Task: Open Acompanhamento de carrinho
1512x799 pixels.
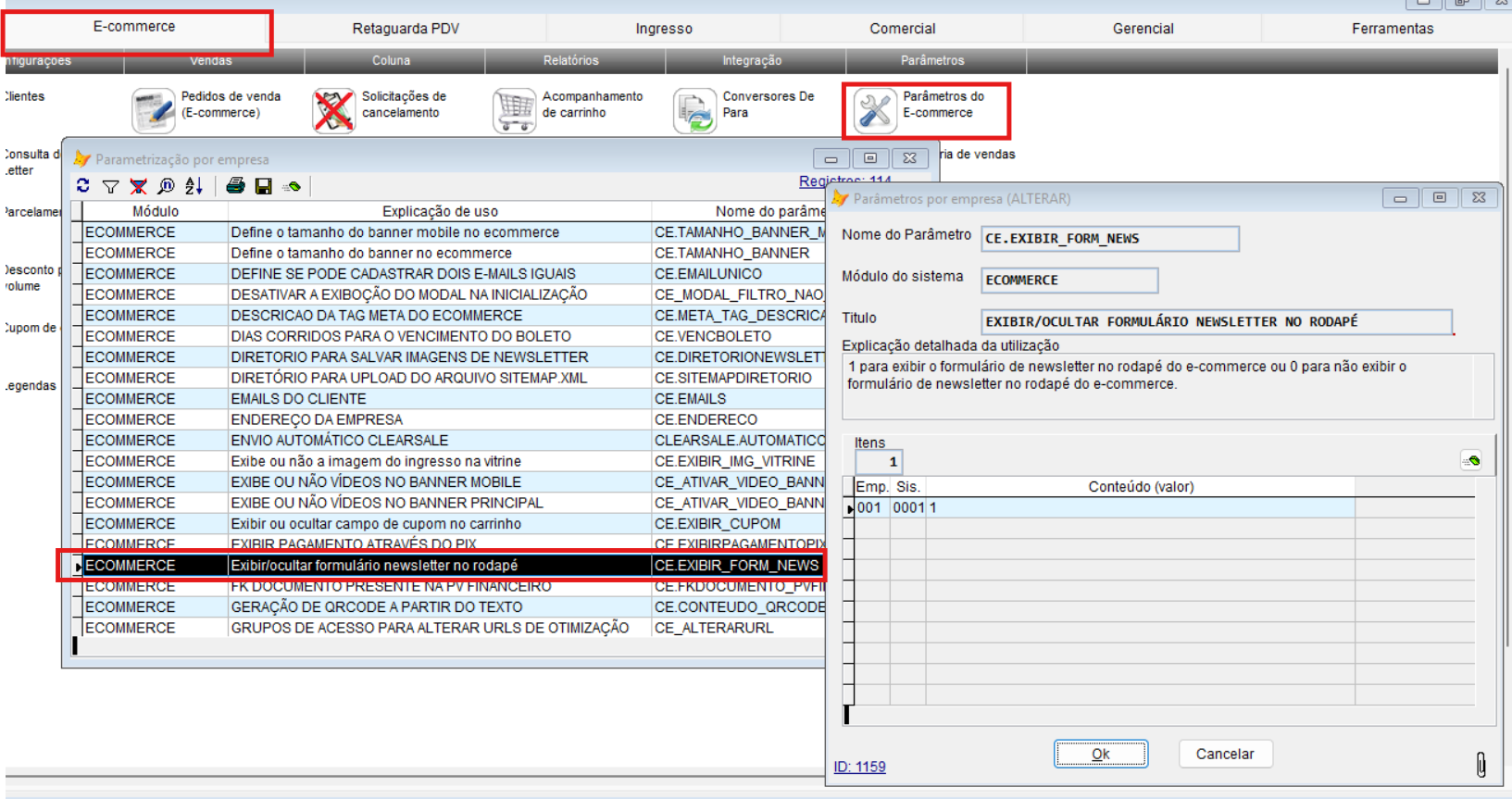Action: (x=514, y=110)
